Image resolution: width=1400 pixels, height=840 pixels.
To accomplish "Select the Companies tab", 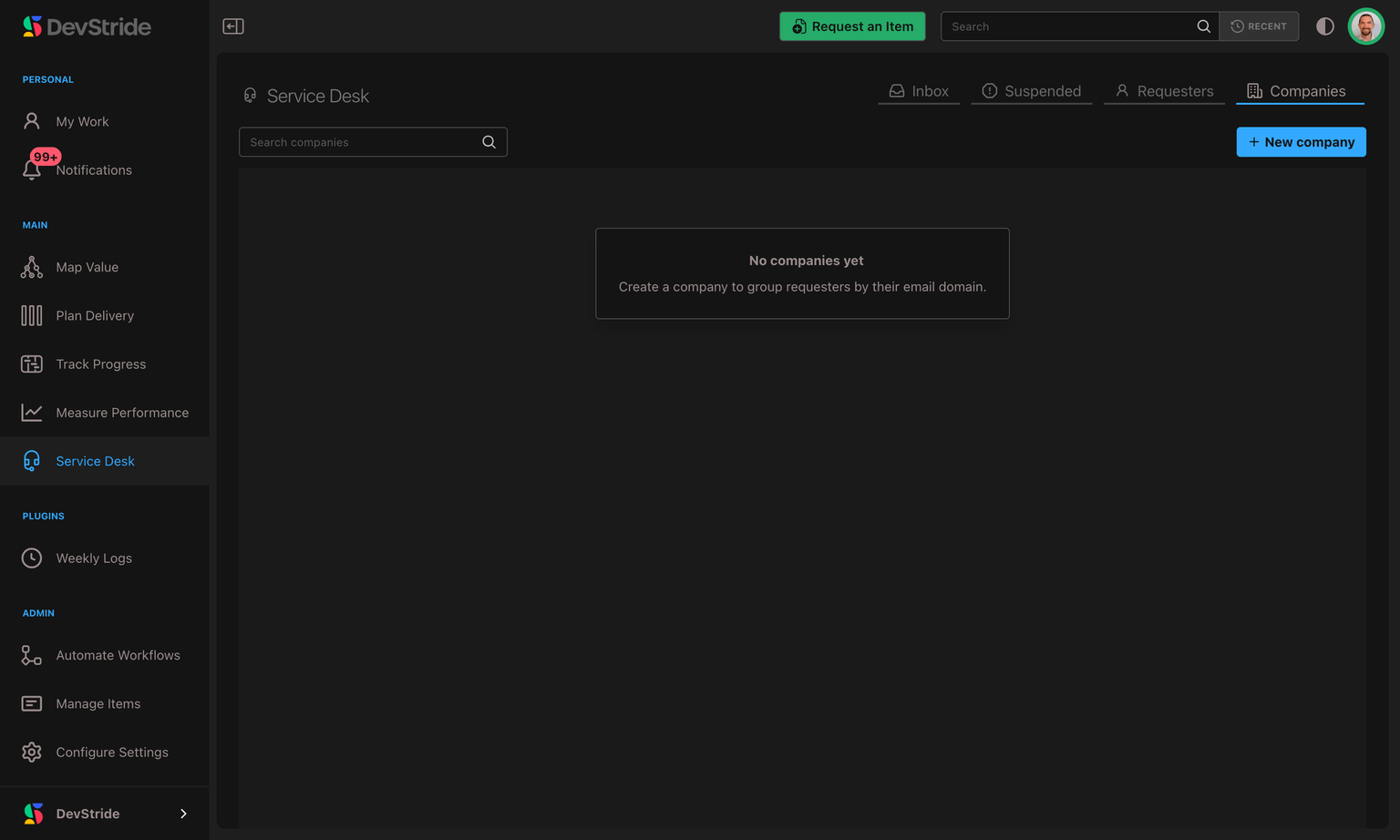I will [x=1300, y=91].
